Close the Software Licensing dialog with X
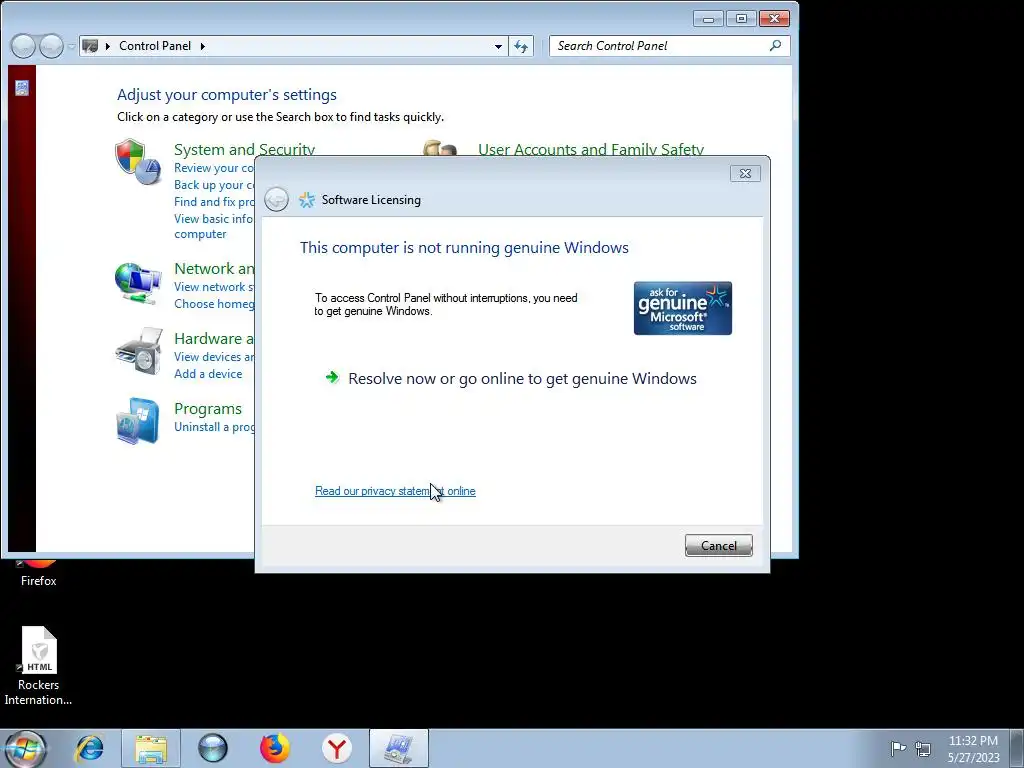Screen dimensions: 1024x768 pos(745,173)
